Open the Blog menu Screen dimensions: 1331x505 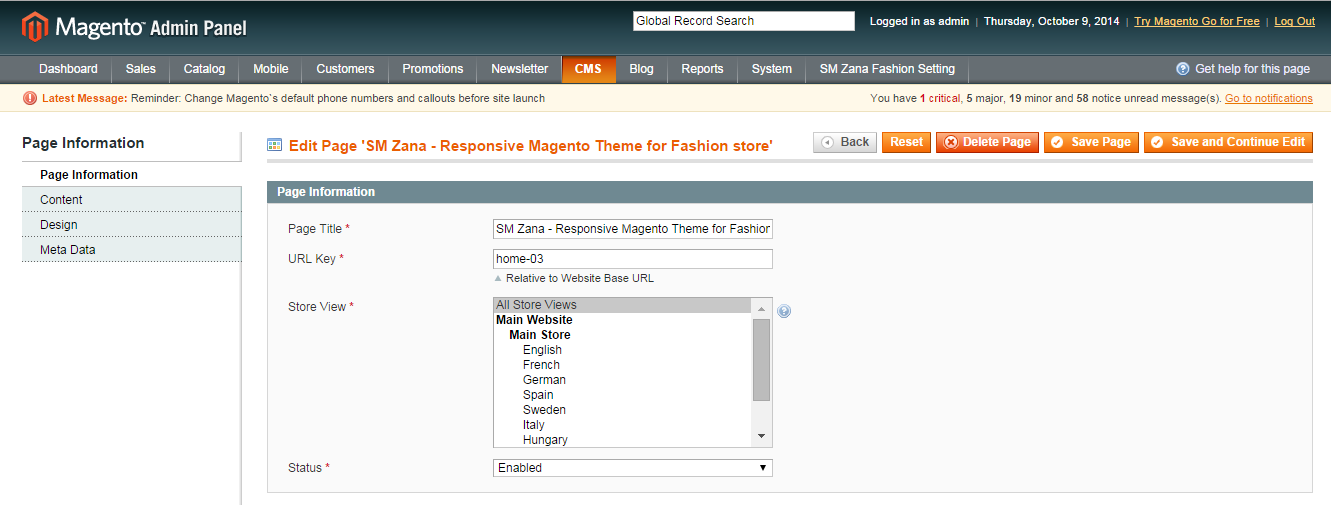pyautogui.click(x=641, y=69)
